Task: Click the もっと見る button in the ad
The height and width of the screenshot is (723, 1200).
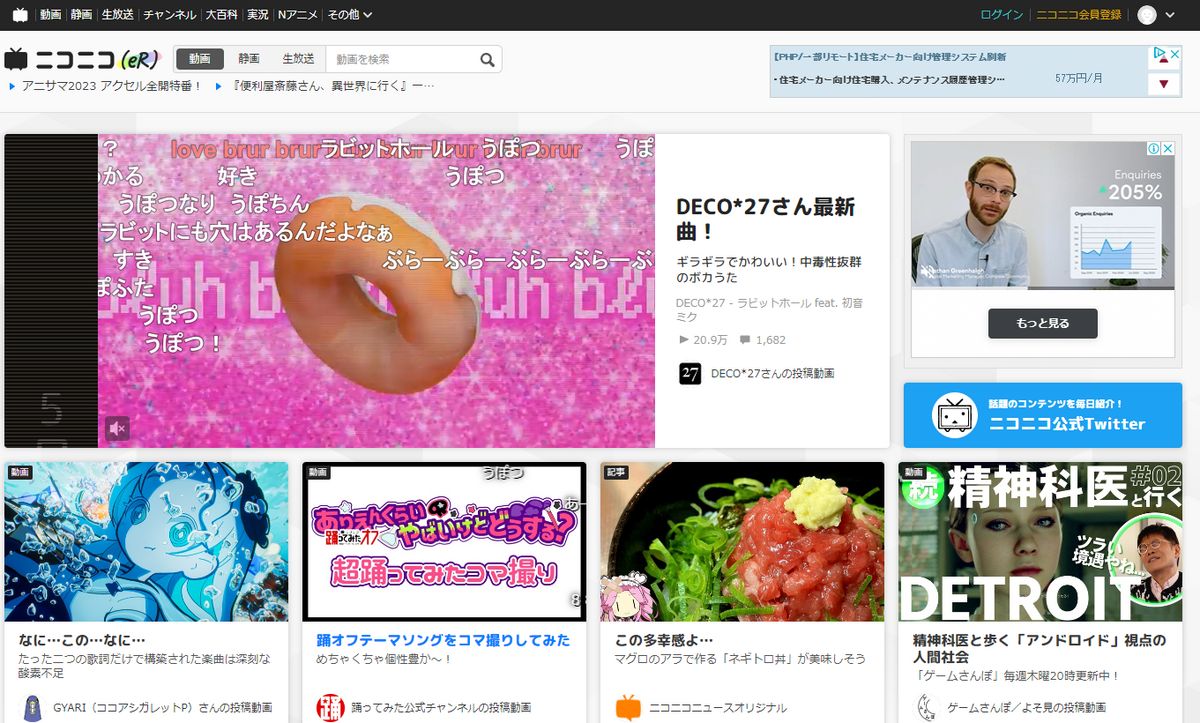Action: coord(1043,323)
